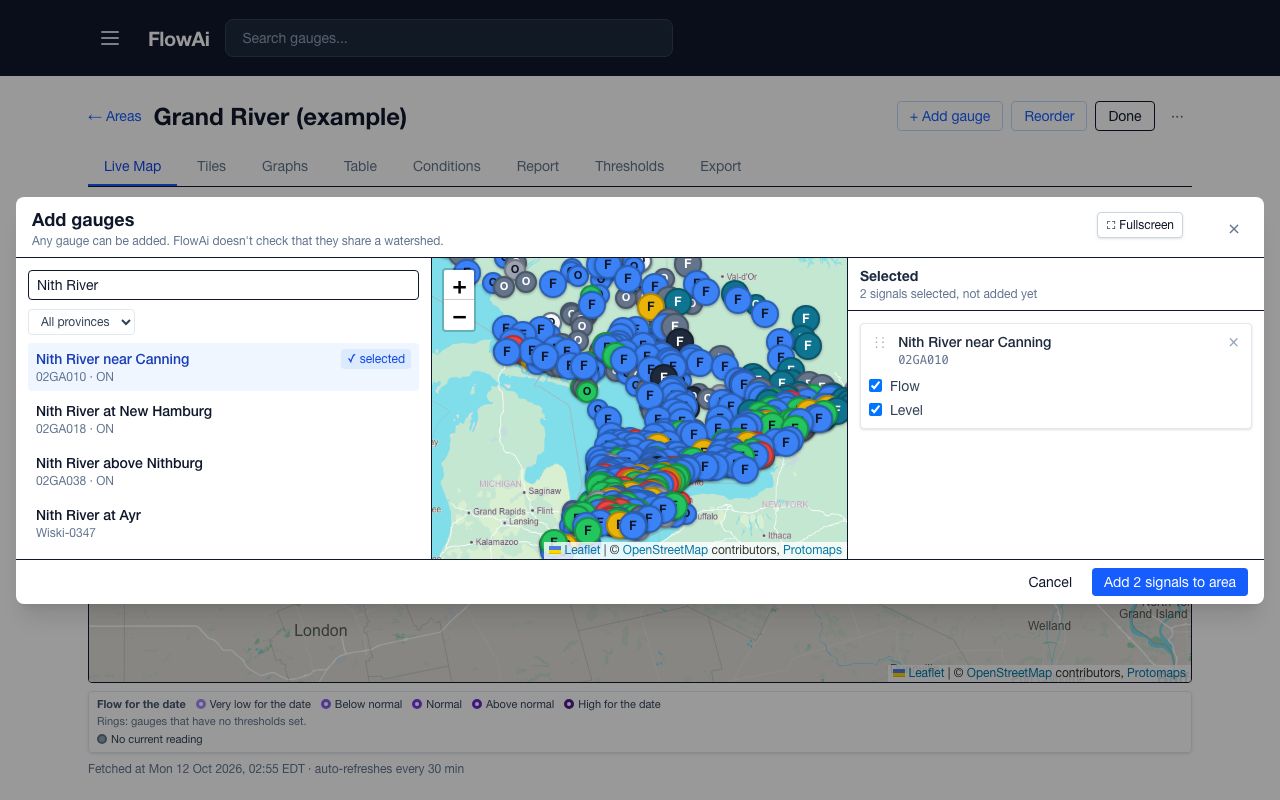
Task: Open the OpenStreetMap link in the dialog map
Action: pyautogui.click(x=665, y=550)
